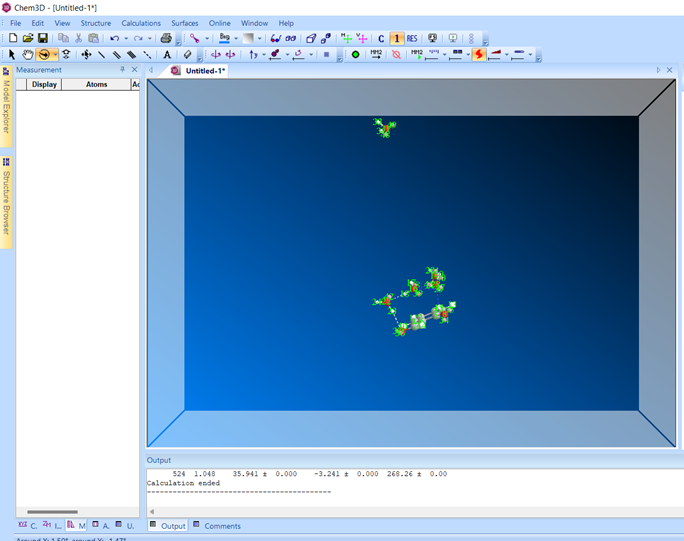Pin the Measurement panel
Image resolution: width=684 pixels, height=541 pixels.
123,69
